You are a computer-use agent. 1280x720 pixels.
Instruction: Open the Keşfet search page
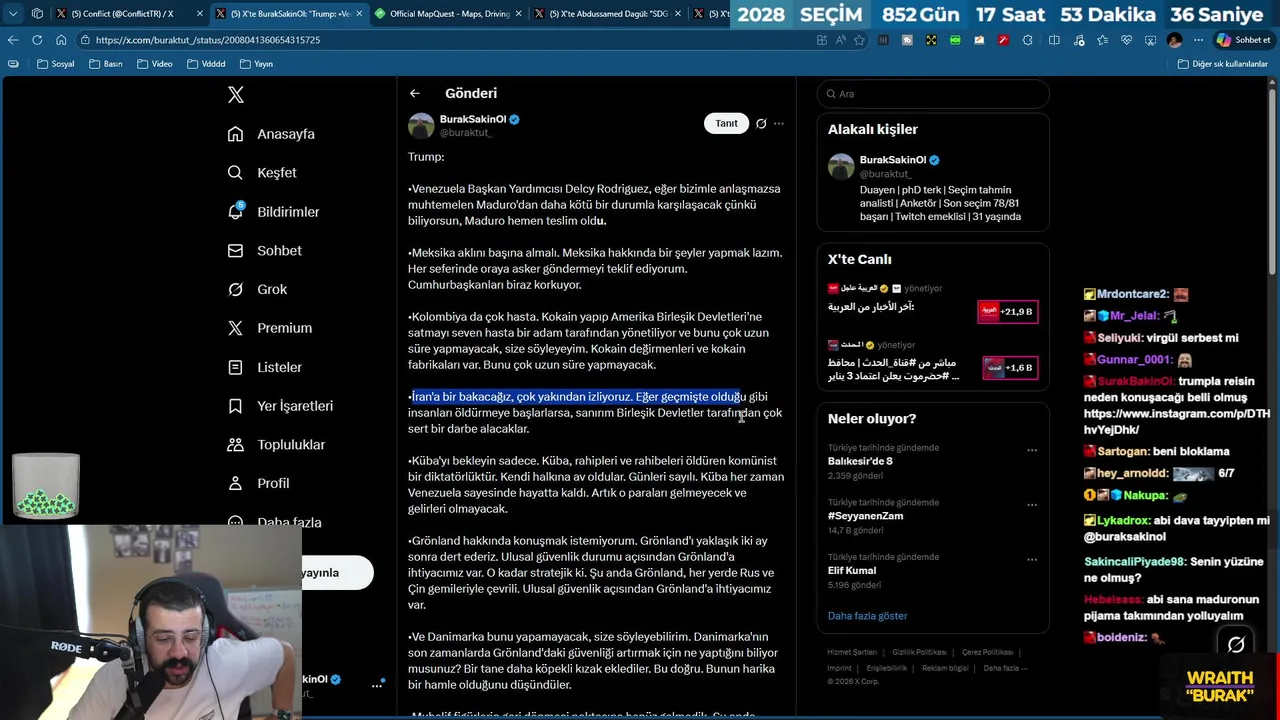tap(262, 173)
